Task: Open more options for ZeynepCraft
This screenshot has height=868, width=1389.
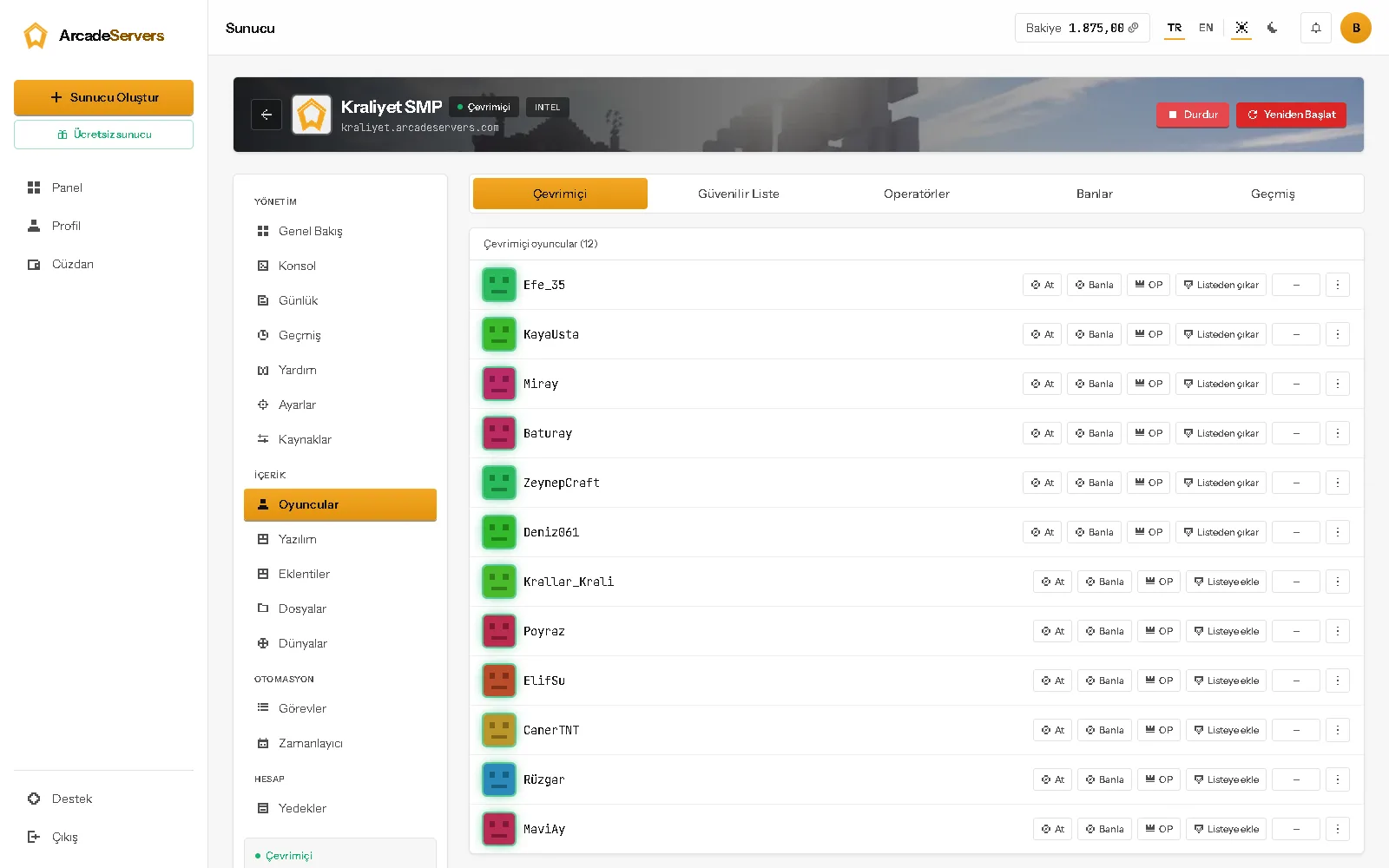Action: tap(1338, 483)
